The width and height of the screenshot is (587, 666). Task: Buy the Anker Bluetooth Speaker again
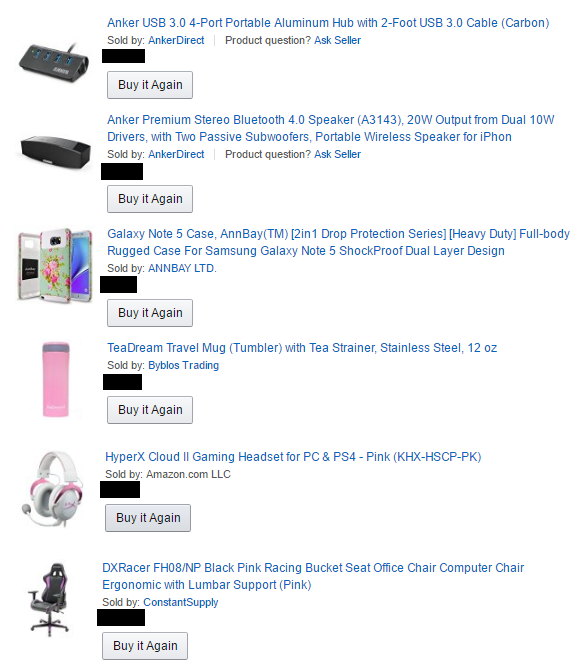pyautogui.click(x=150, y=199)
